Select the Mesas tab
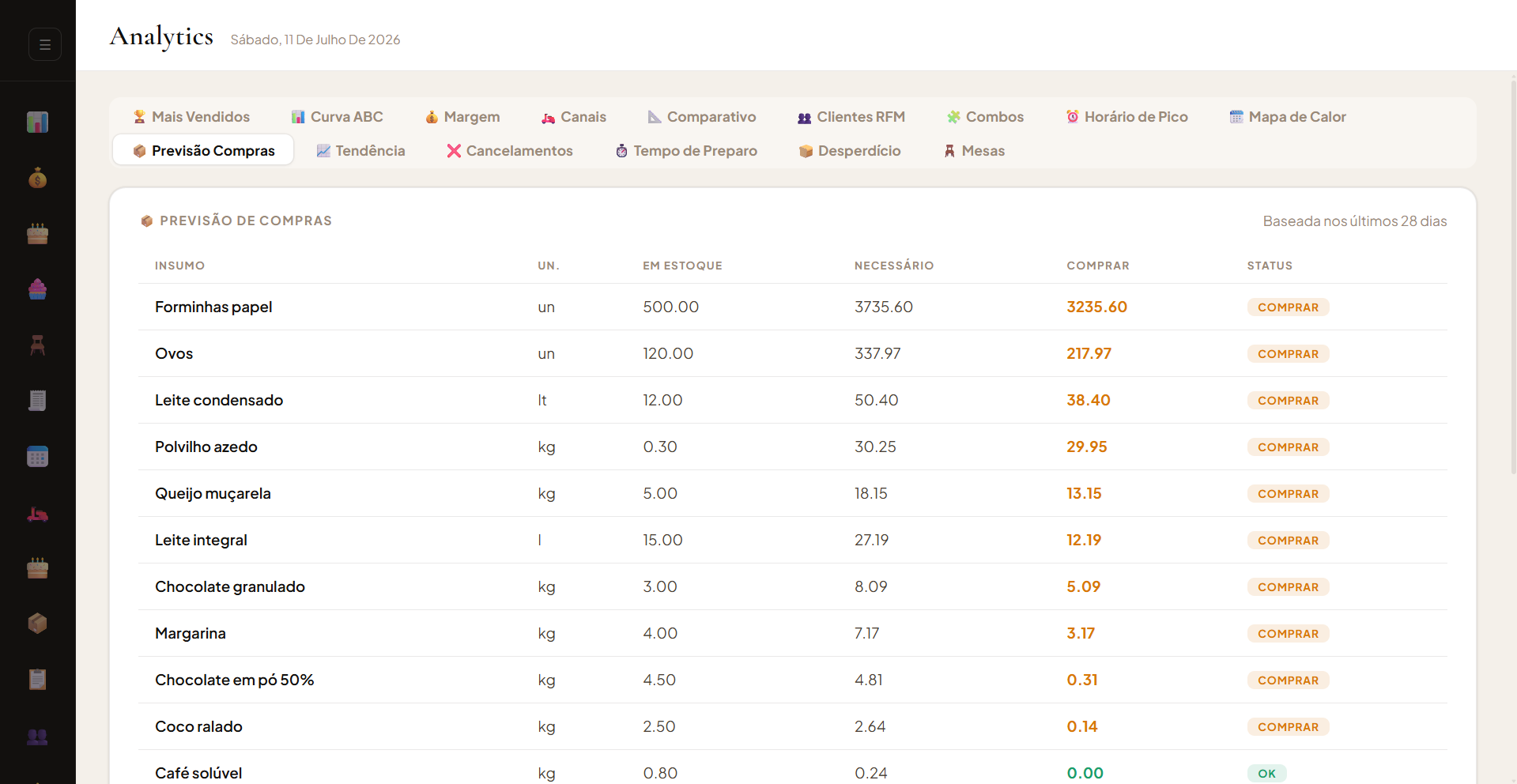 coord(974,151)
